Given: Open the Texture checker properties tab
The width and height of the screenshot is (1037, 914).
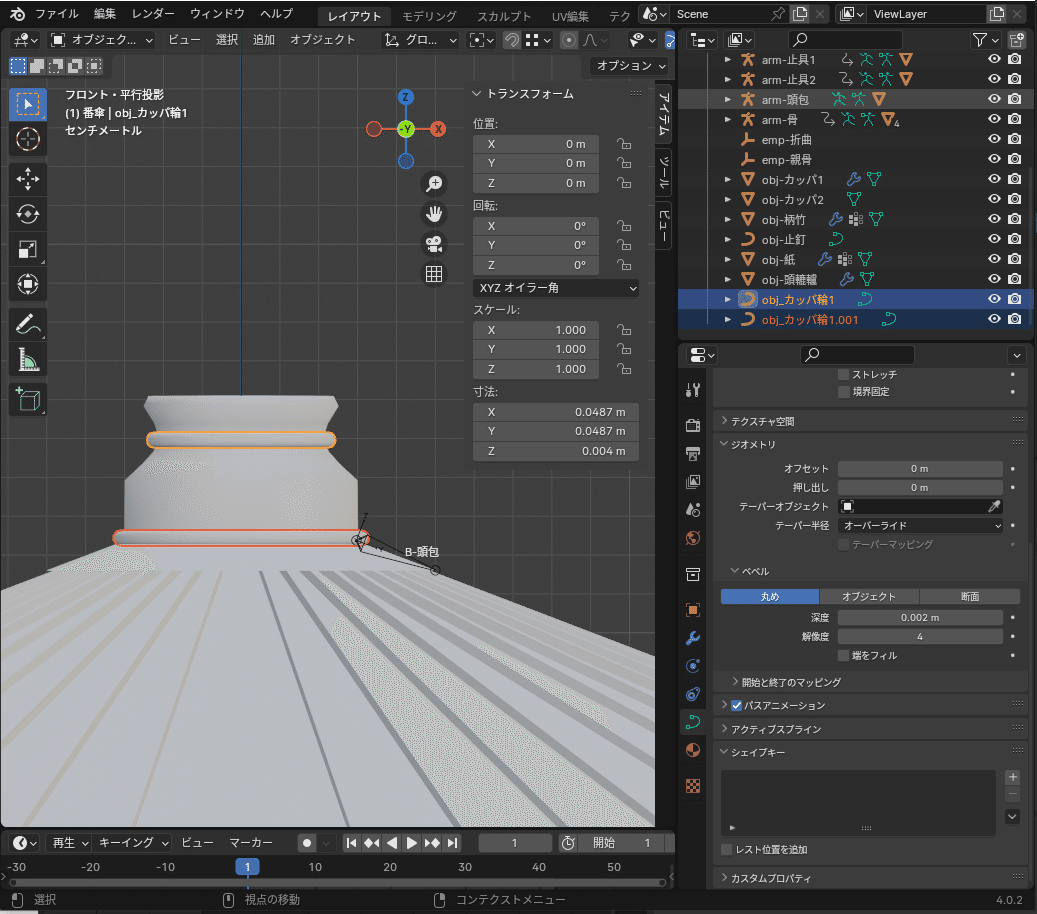Looking at the screenshot, I should point(693,786).
